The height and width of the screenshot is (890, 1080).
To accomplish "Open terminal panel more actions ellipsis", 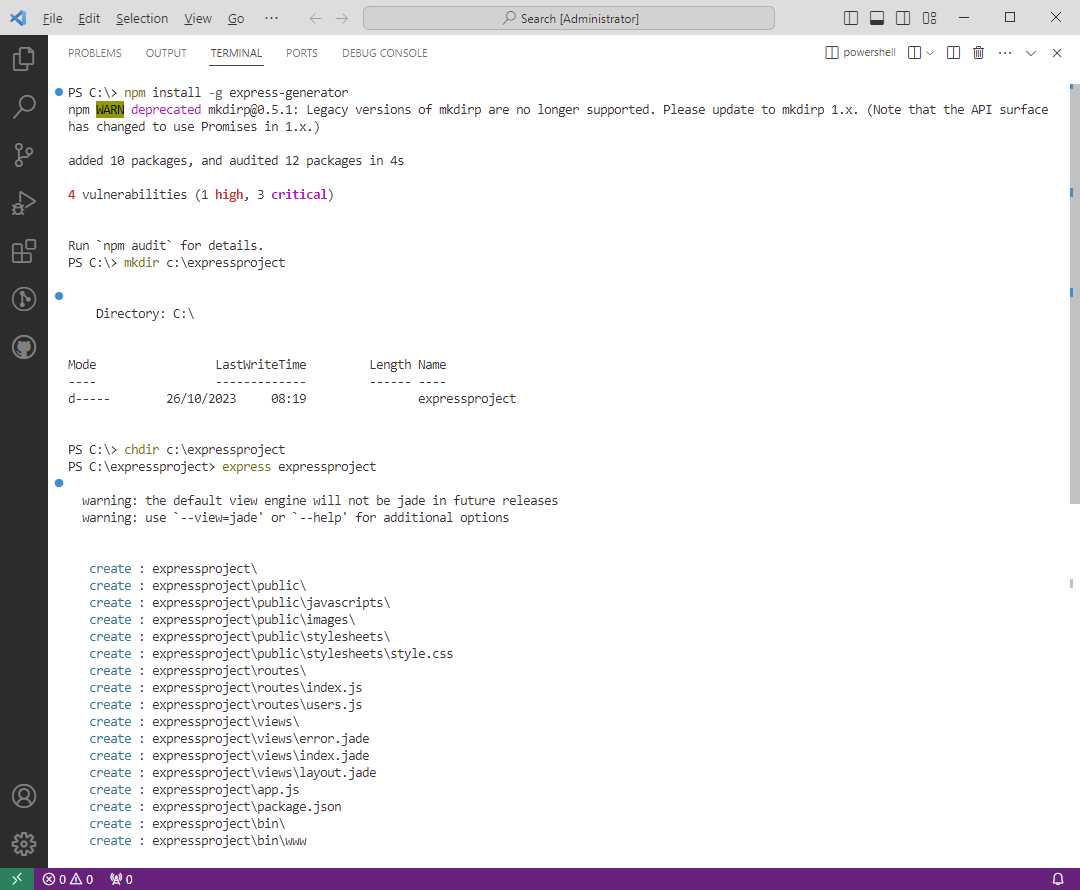I will (1005, 53).
